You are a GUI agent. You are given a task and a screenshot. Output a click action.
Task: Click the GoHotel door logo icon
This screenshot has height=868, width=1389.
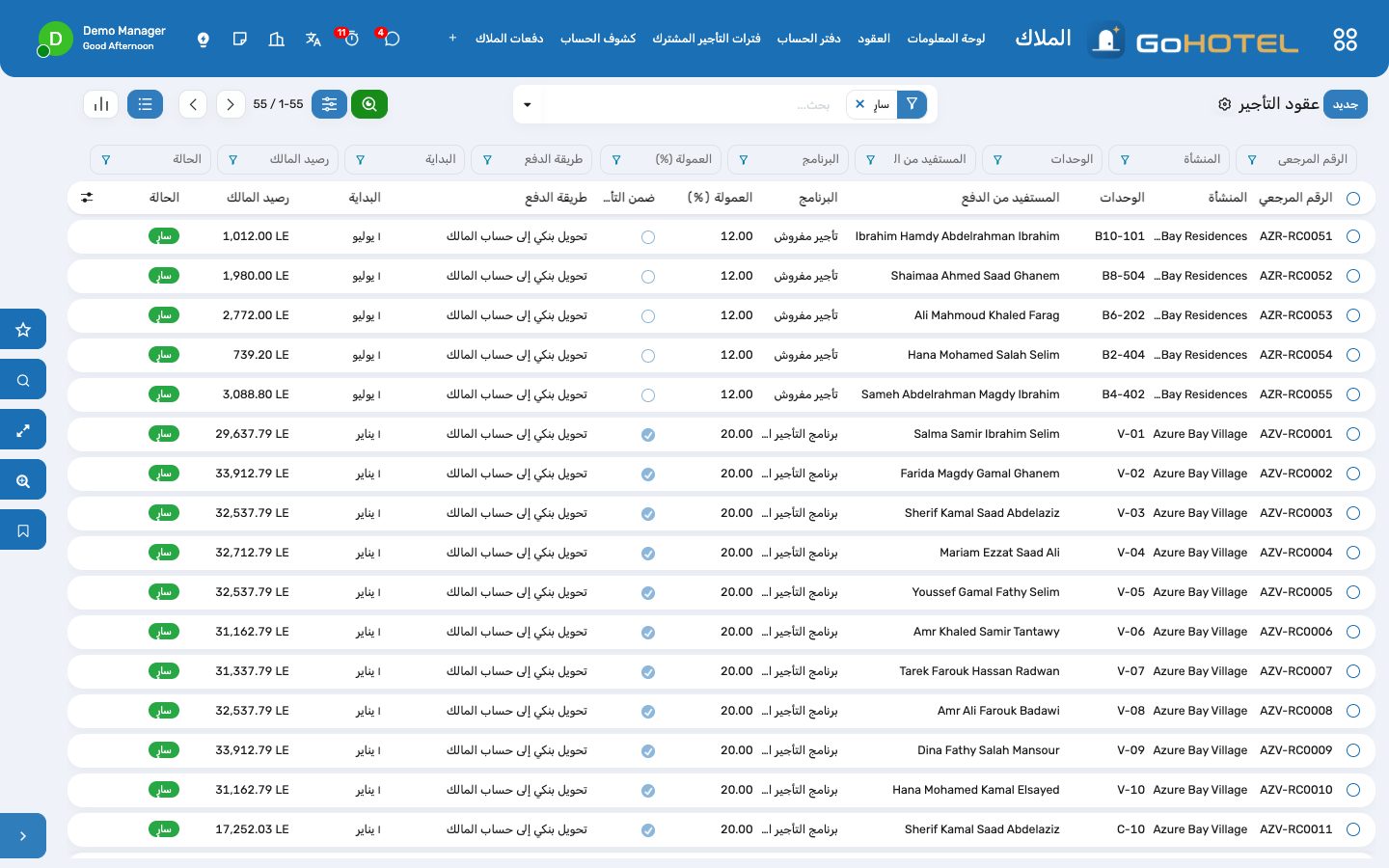[1106, 40]
